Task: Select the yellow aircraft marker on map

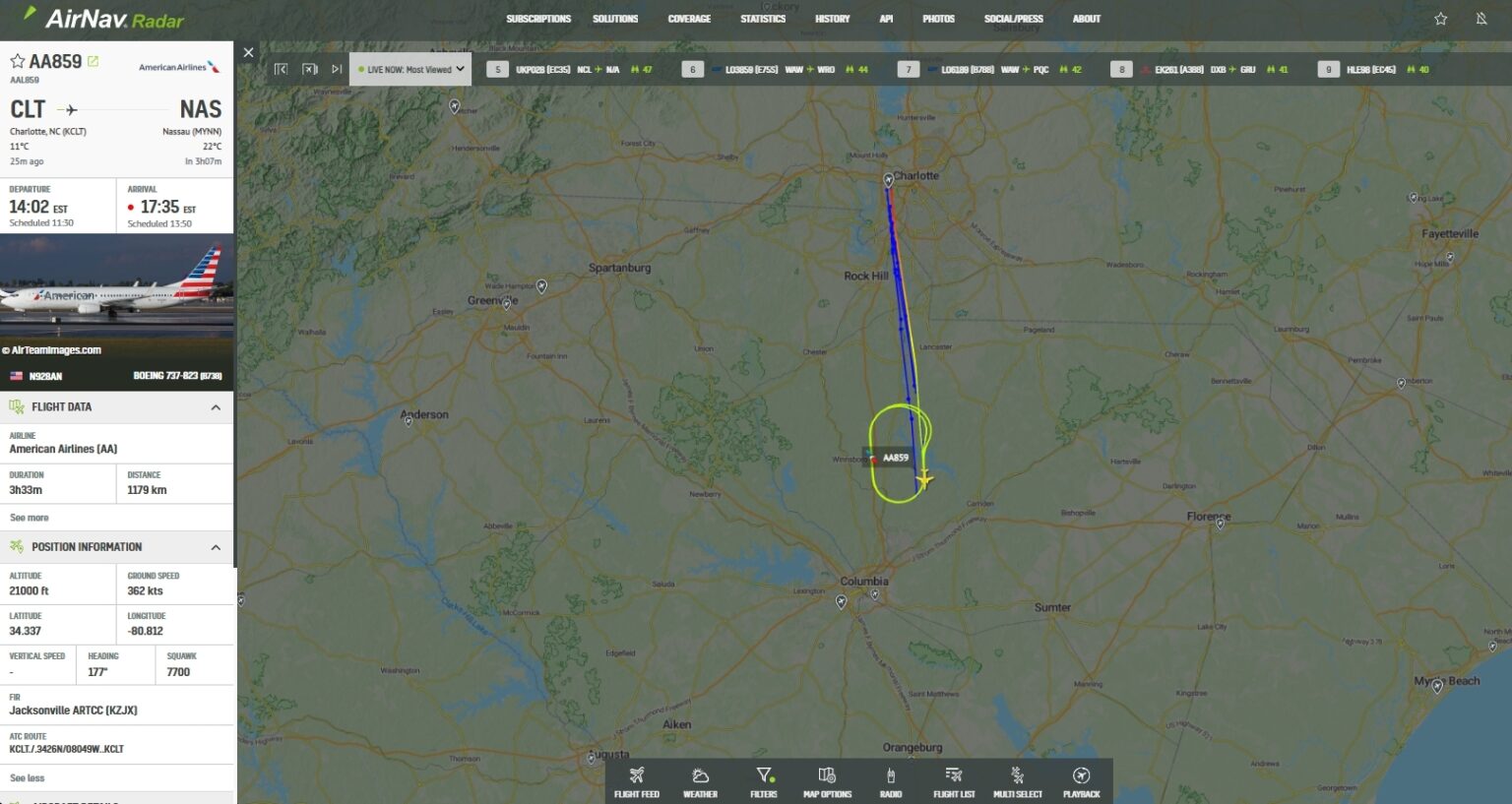Action: pyautogui.click(x=923, y=479)
